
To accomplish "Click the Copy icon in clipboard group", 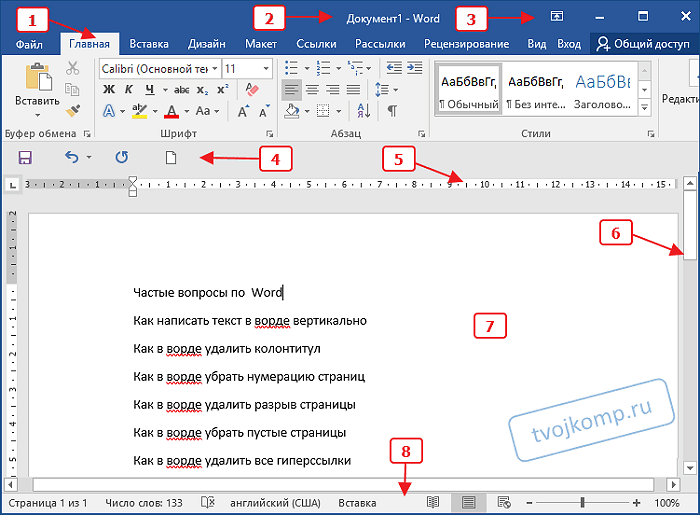I will (72, 89).
